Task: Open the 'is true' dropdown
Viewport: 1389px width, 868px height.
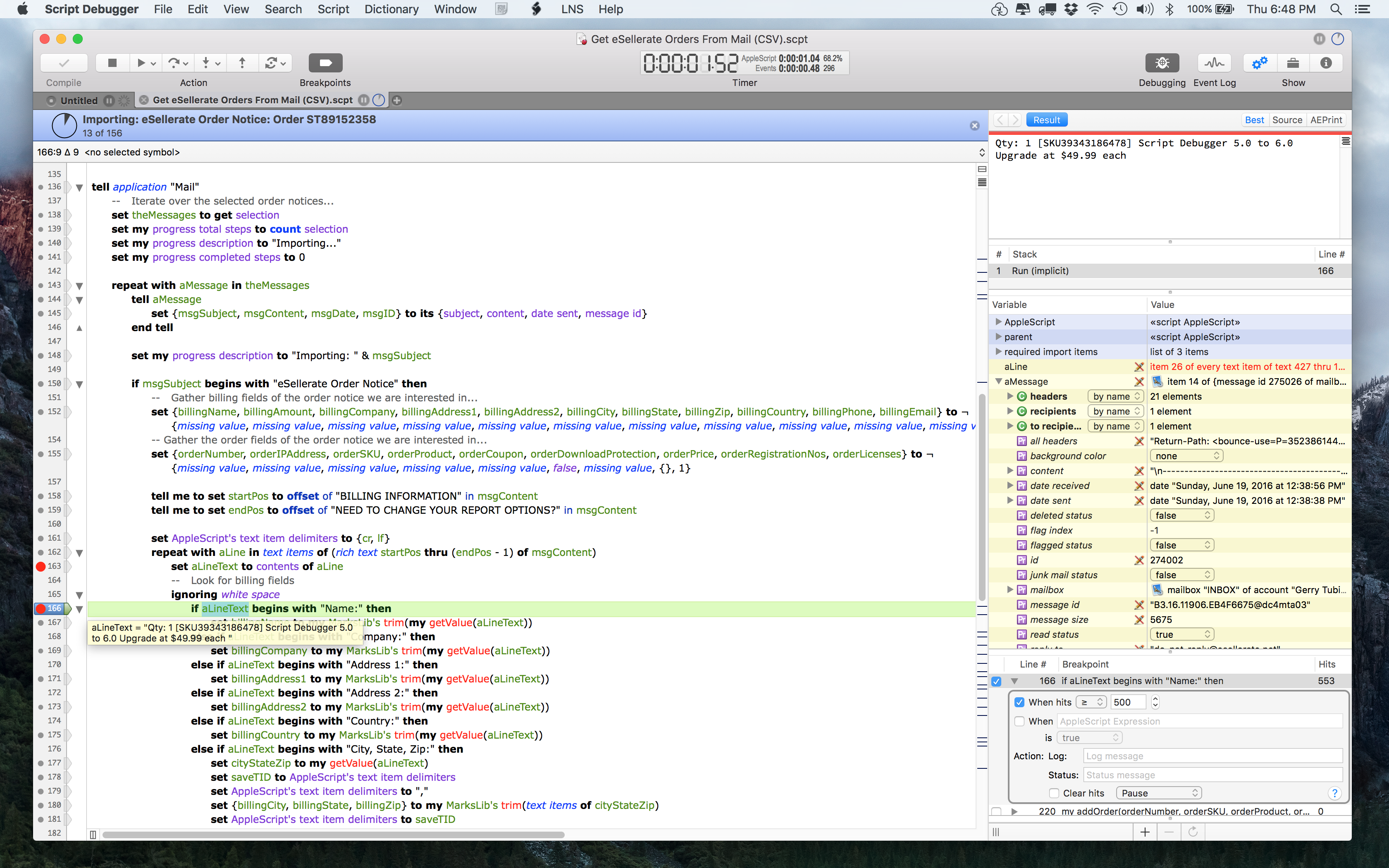Action: [x=1089, y=738]
